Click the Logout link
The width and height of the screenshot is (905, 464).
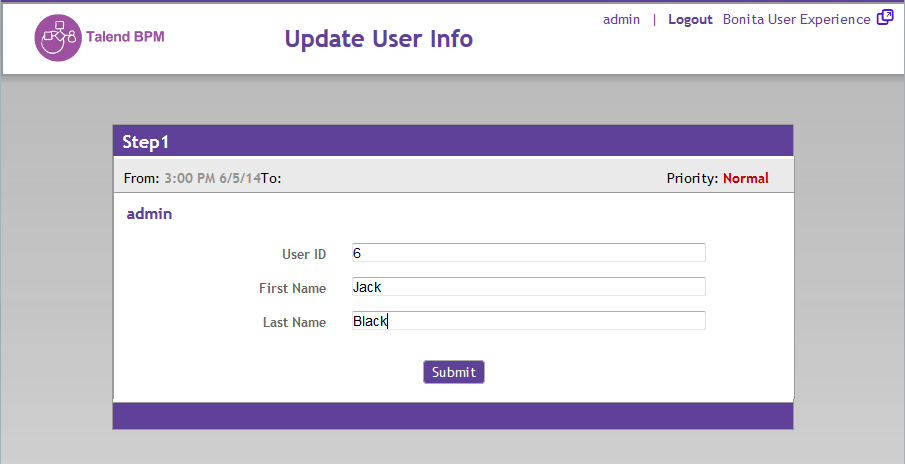690,20
